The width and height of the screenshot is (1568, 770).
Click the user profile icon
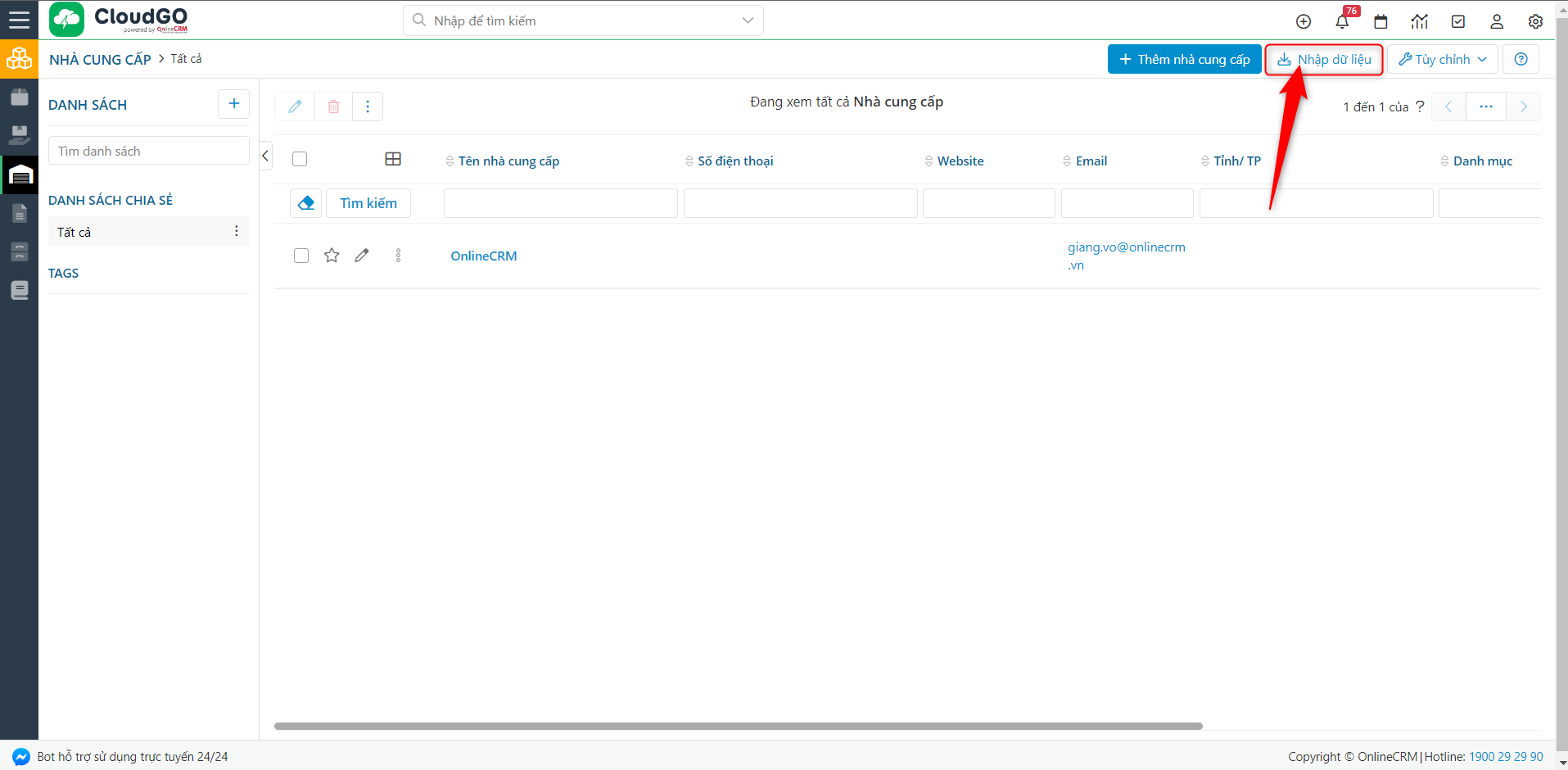coord(1496,22)
